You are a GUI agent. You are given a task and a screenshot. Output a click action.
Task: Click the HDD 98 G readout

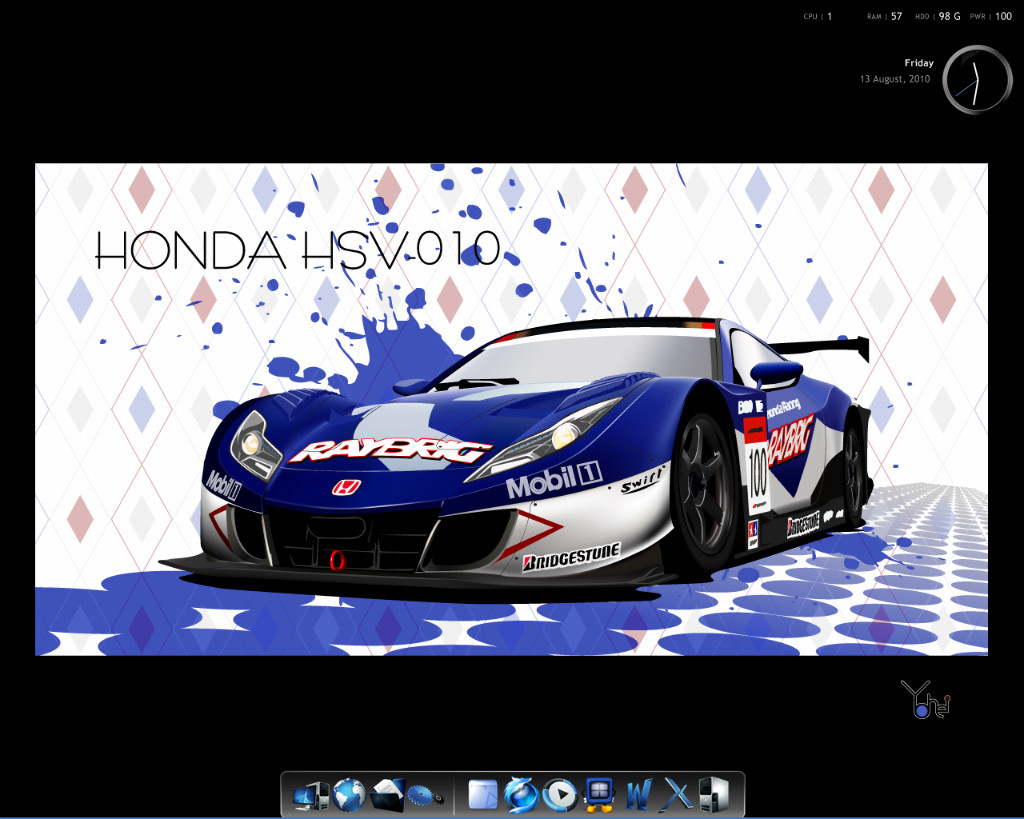[938, 16]
